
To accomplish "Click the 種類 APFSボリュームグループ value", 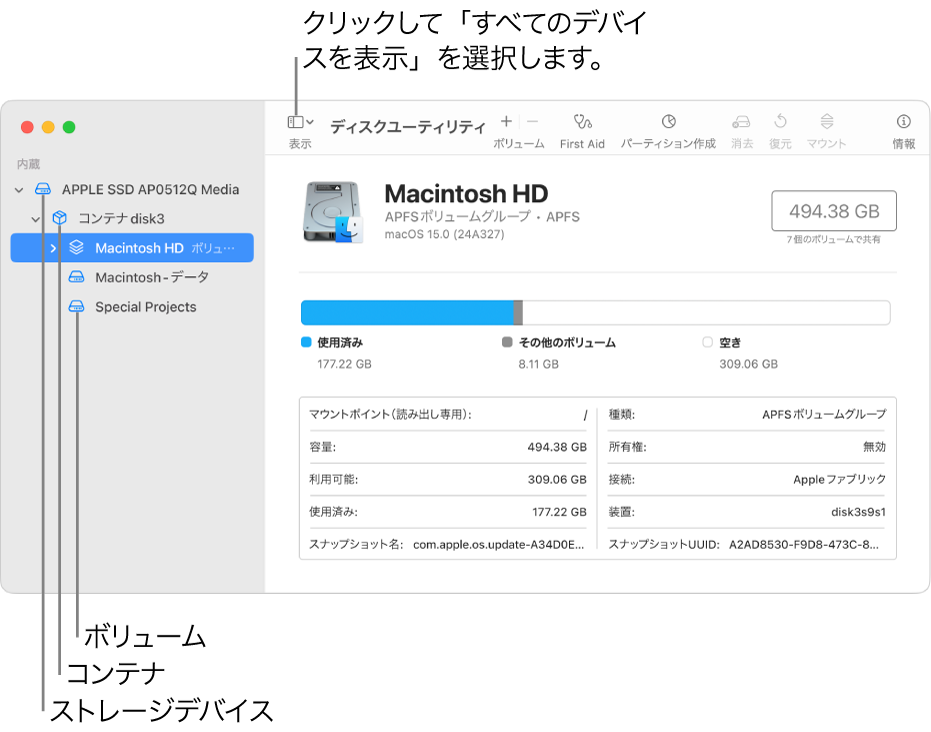I will click(x=824, y=414).
